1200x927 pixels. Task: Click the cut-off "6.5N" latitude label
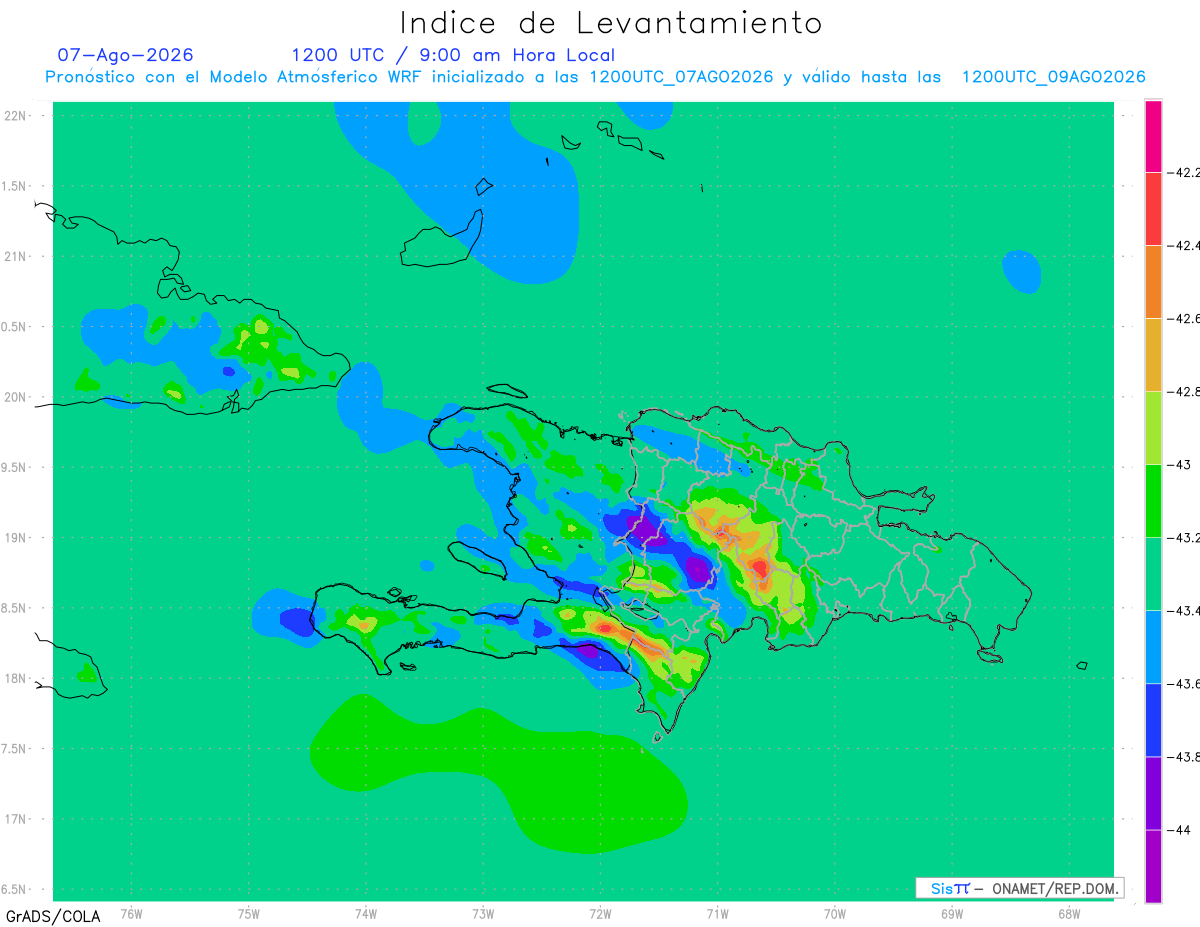tap(15, 889)
